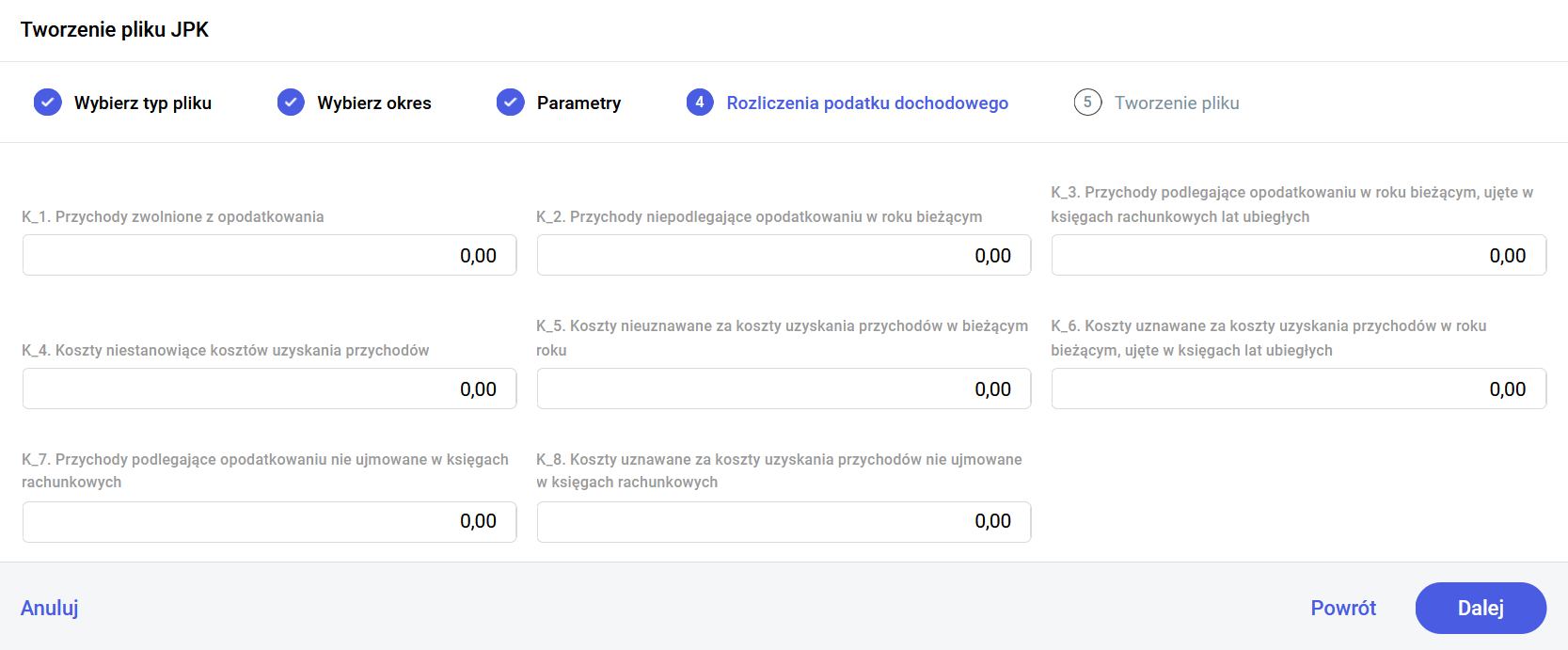The image size is (1568, 650).
Task: Click checkmark icon beside Wybierz okres
Action: tap(291, 103)
